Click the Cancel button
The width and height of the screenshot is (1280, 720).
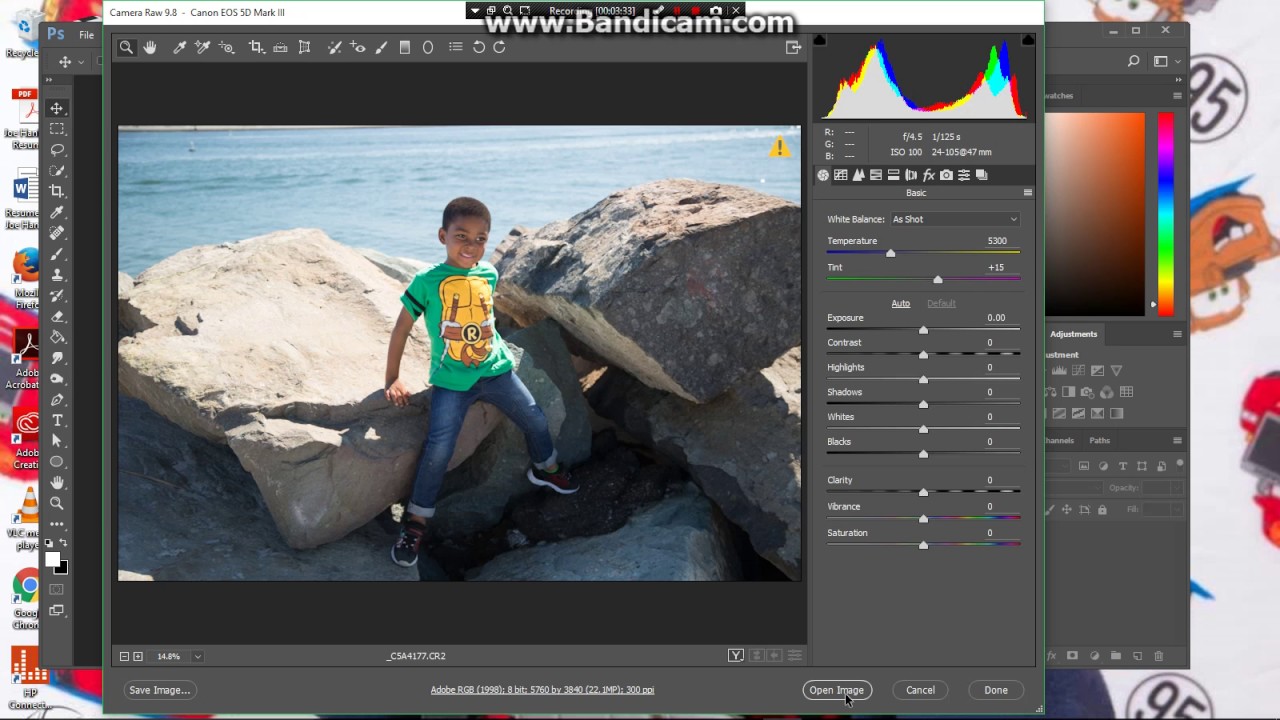920,690
